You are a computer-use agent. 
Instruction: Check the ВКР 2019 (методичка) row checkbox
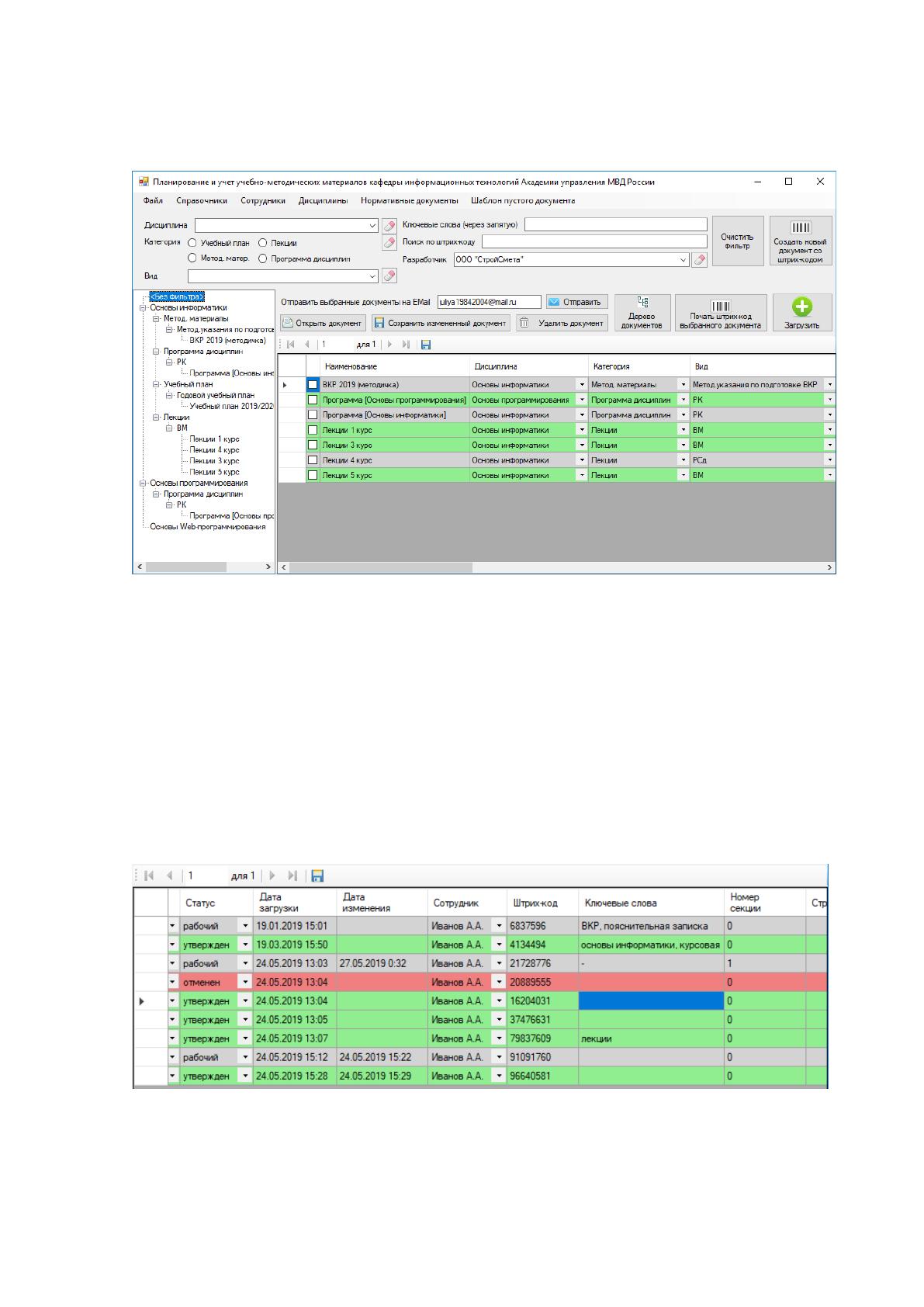(313, 384)
